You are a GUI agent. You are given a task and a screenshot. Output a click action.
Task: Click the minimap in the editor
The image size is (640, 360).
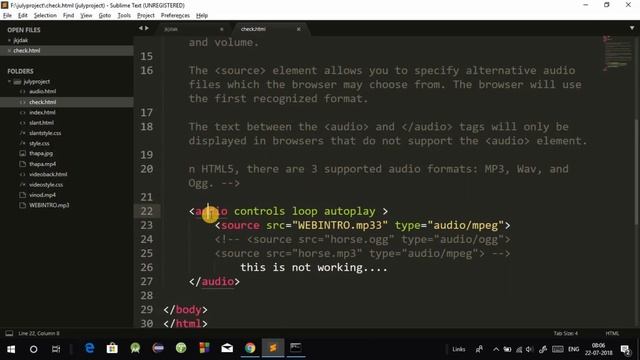pos(617,53)
